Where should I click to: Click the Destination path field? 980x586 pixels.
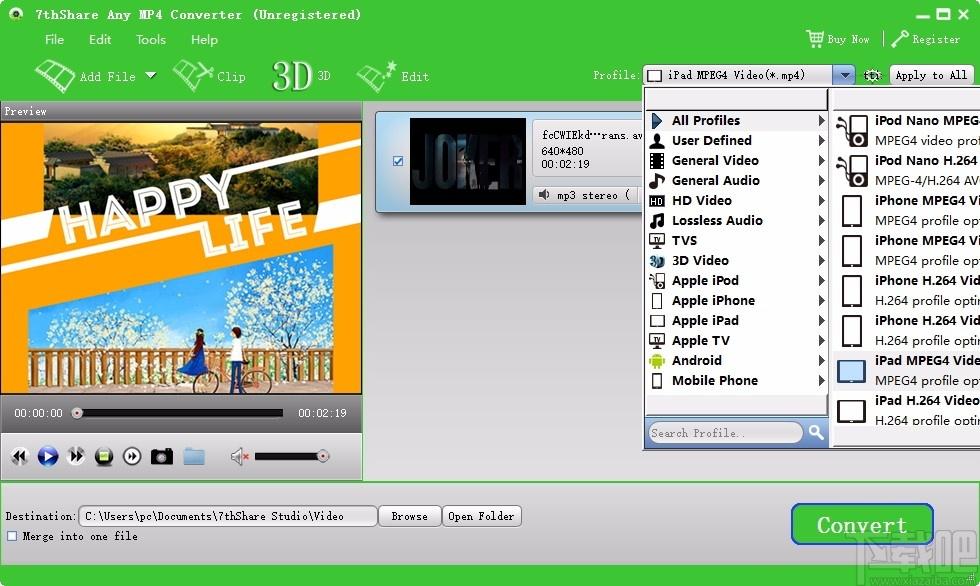(228, 516)
